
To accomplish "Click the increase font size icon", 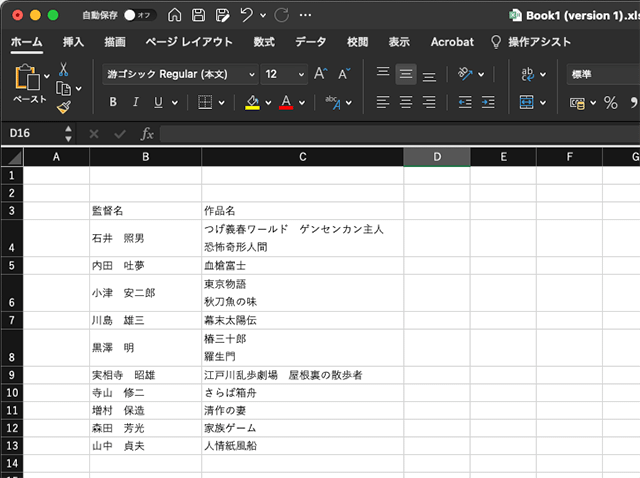I will click(320, 74).
